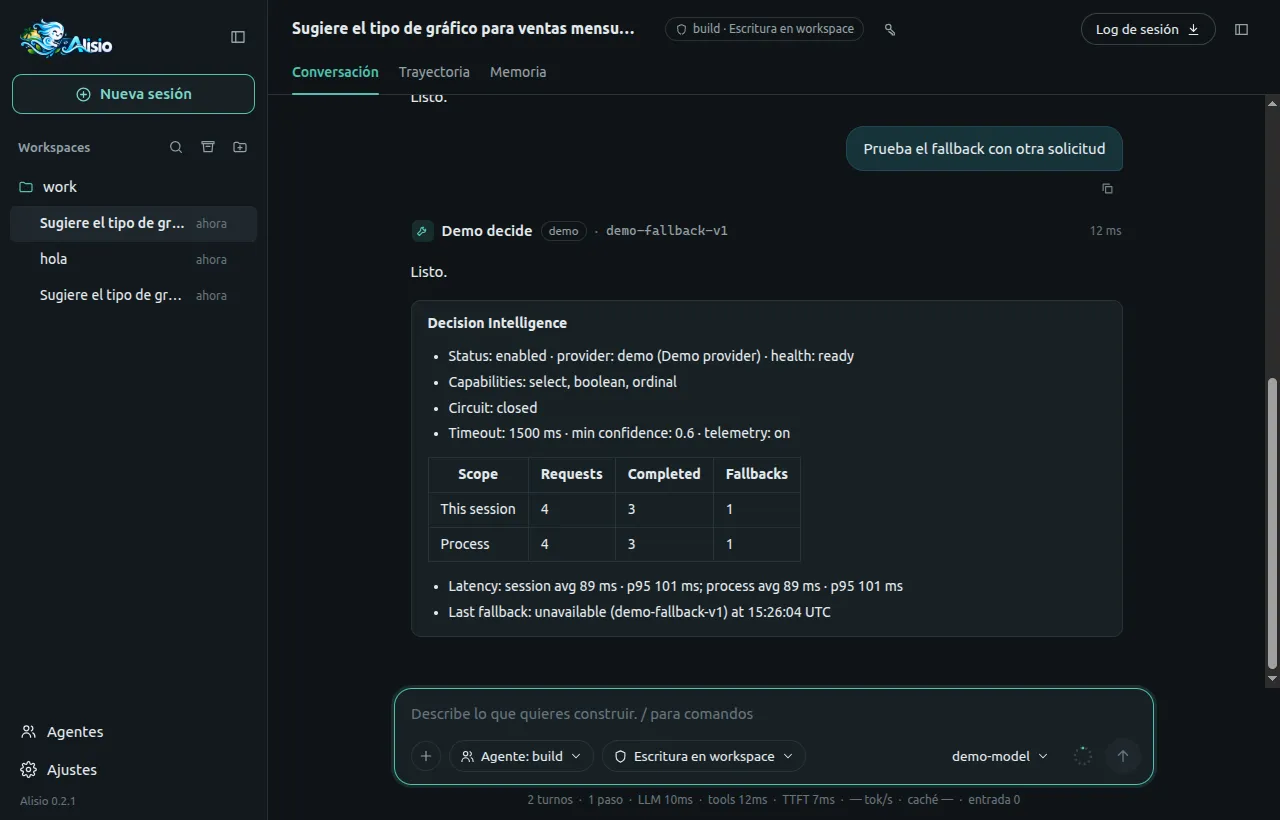Collapse the left sidebar panel
Viewport: 1280px width, 820px height.
click(x=238, y=37)
